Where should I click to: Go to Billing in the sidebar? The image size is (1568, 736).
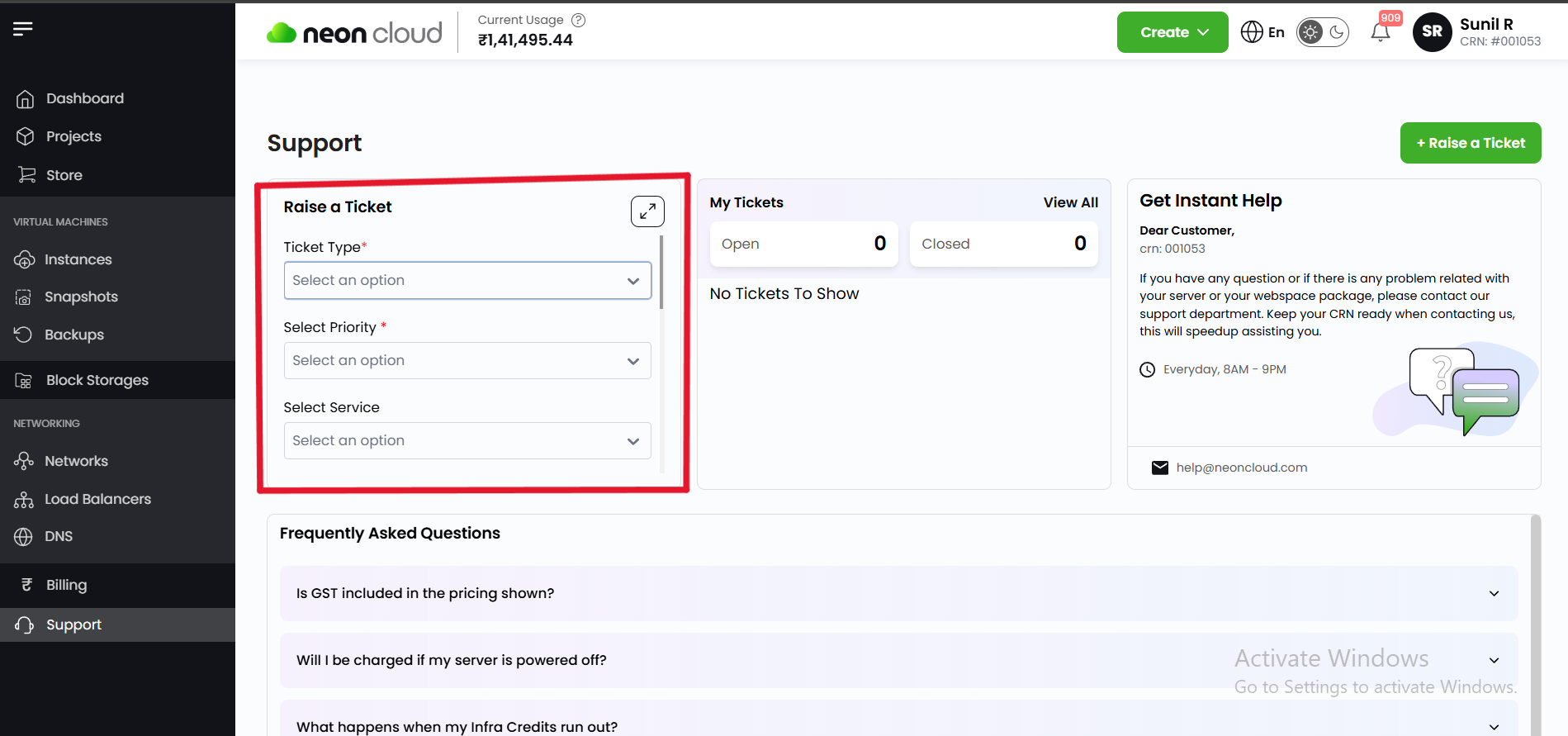tap(66, 585)
